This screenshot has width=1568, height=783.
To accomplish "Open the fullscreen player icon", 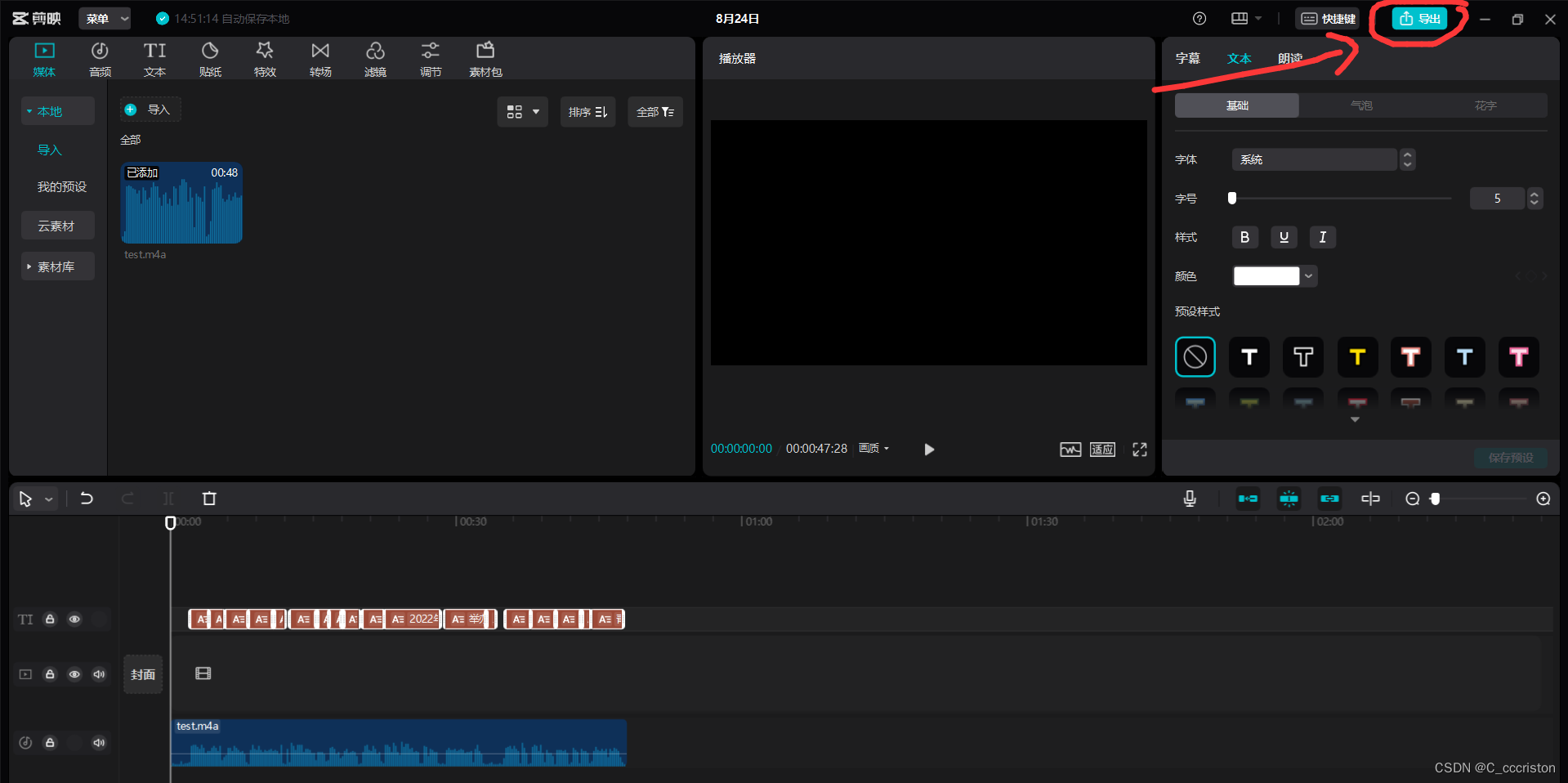I will [x=1140, y=450].
